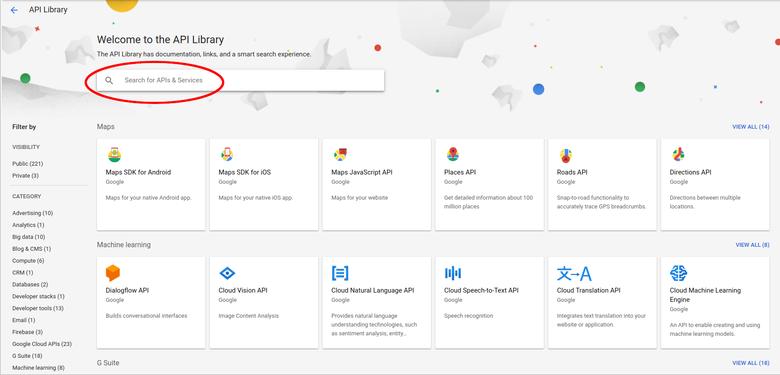Click the Machine learning section heading
The width and height of the screenshot is (780, 375).
click(123, 245)
